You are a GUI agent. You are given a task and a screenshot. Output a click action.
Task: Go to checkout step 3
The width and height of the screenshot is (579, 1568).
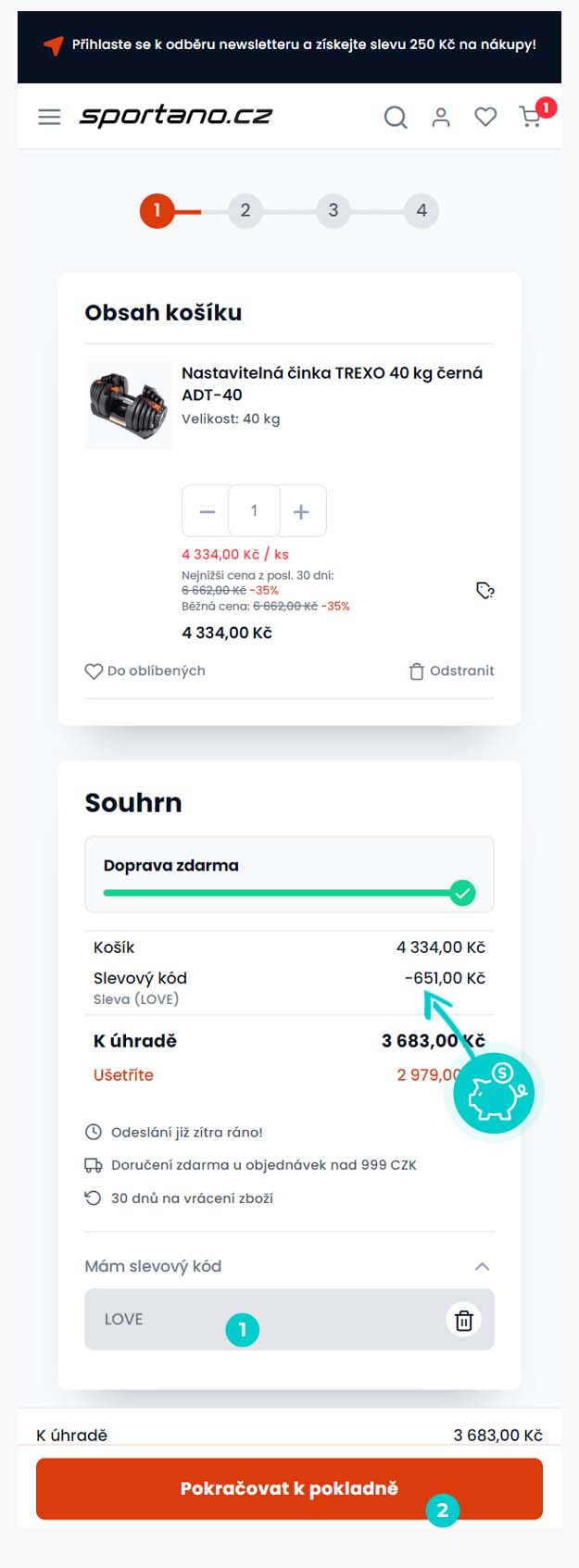click(x=333, y=210)
